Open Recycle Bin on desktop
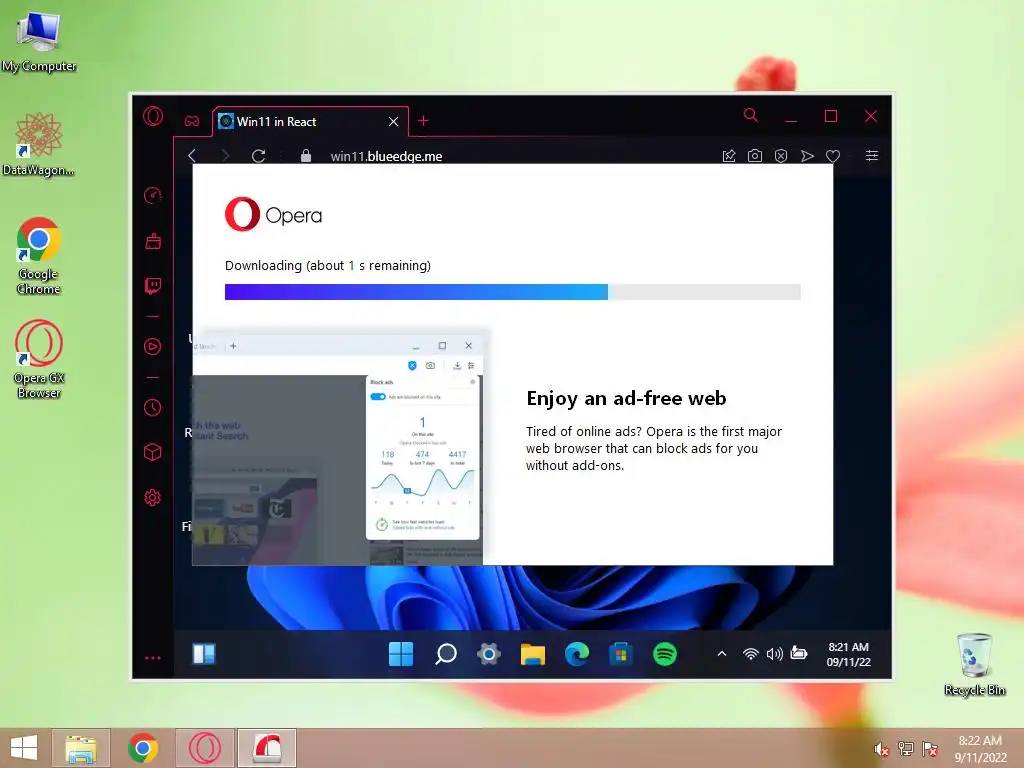 pyautogui.click(x=974, y=665)
